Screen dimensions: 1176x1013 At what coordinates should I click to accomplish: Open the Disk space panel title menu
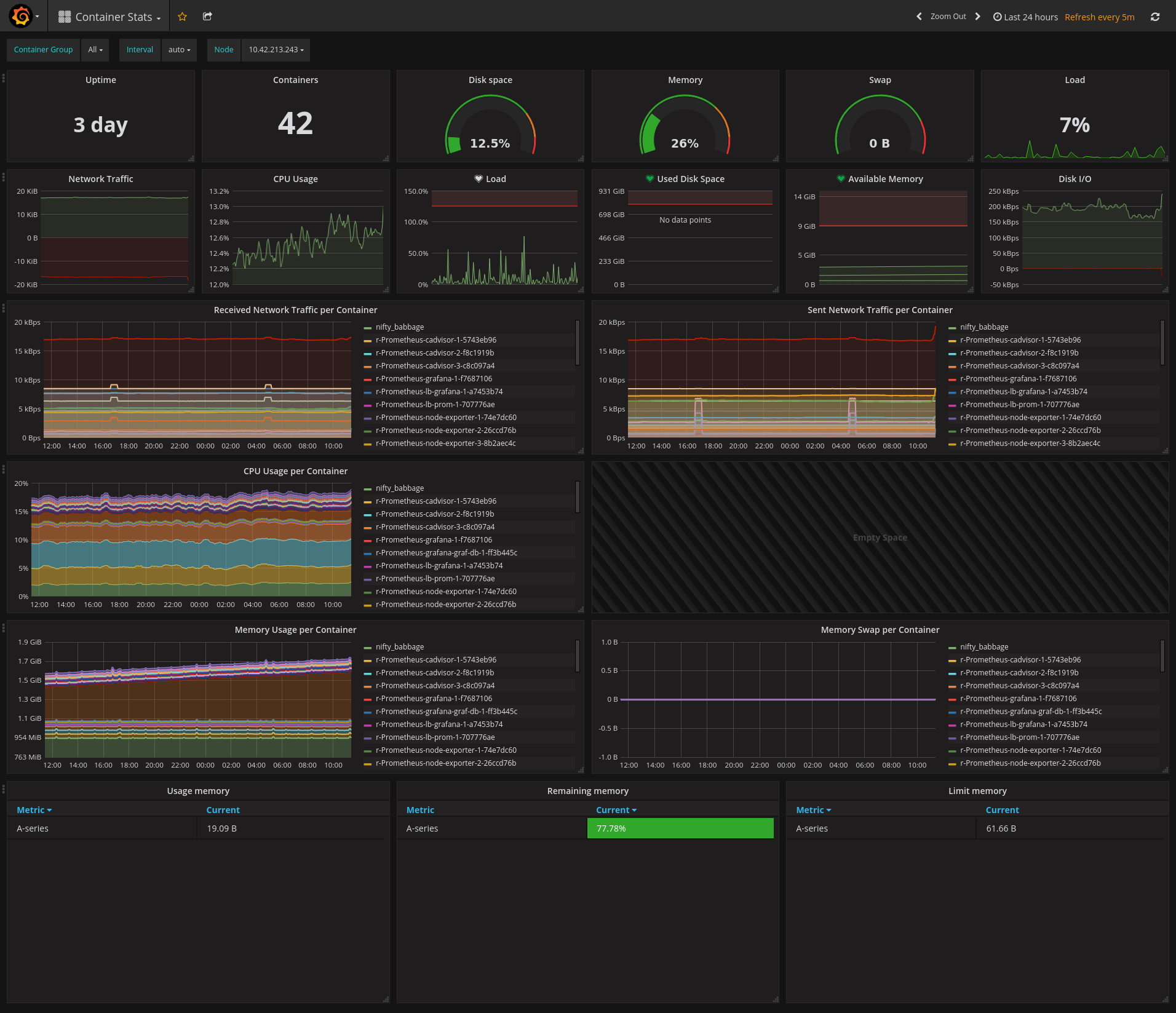coord(490,80)
